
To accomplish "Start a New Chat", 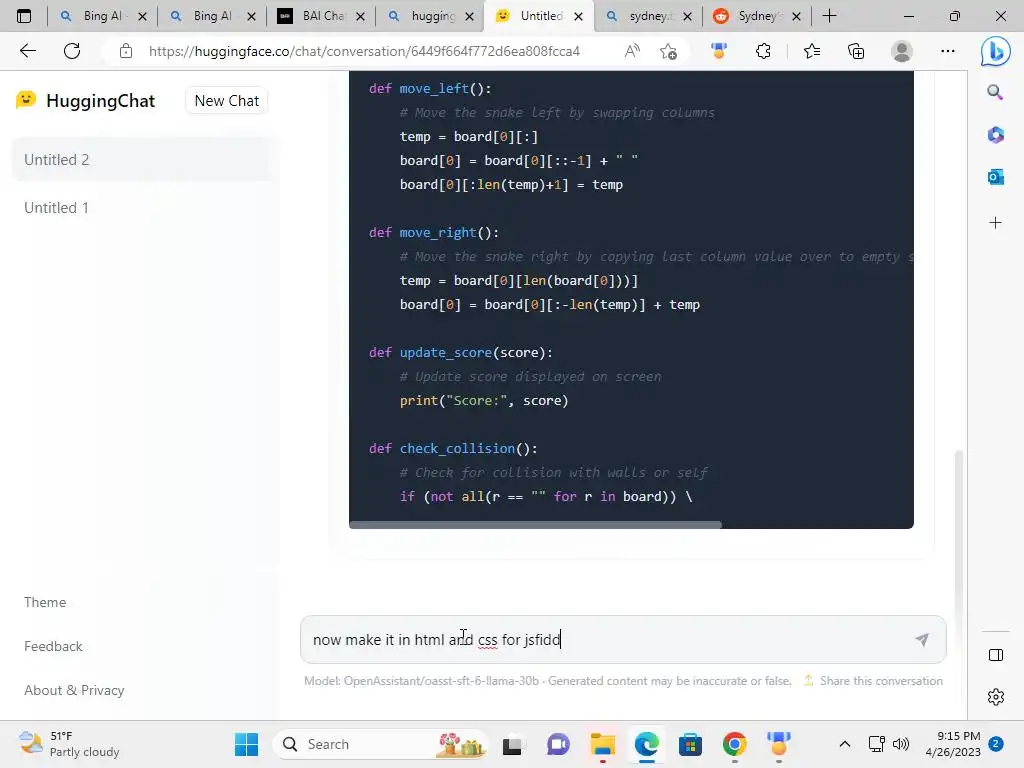I will point(227,101).
